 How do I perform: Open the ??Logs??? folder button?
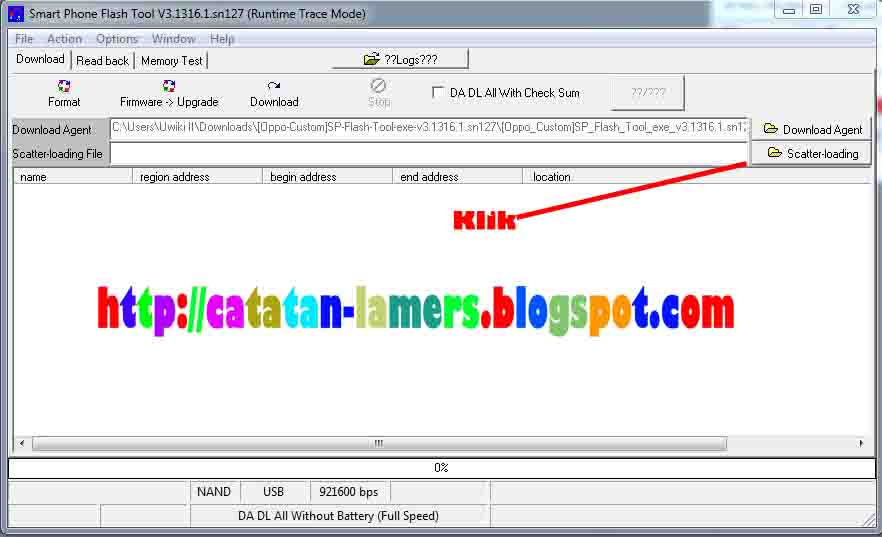[x=400, y=60]
